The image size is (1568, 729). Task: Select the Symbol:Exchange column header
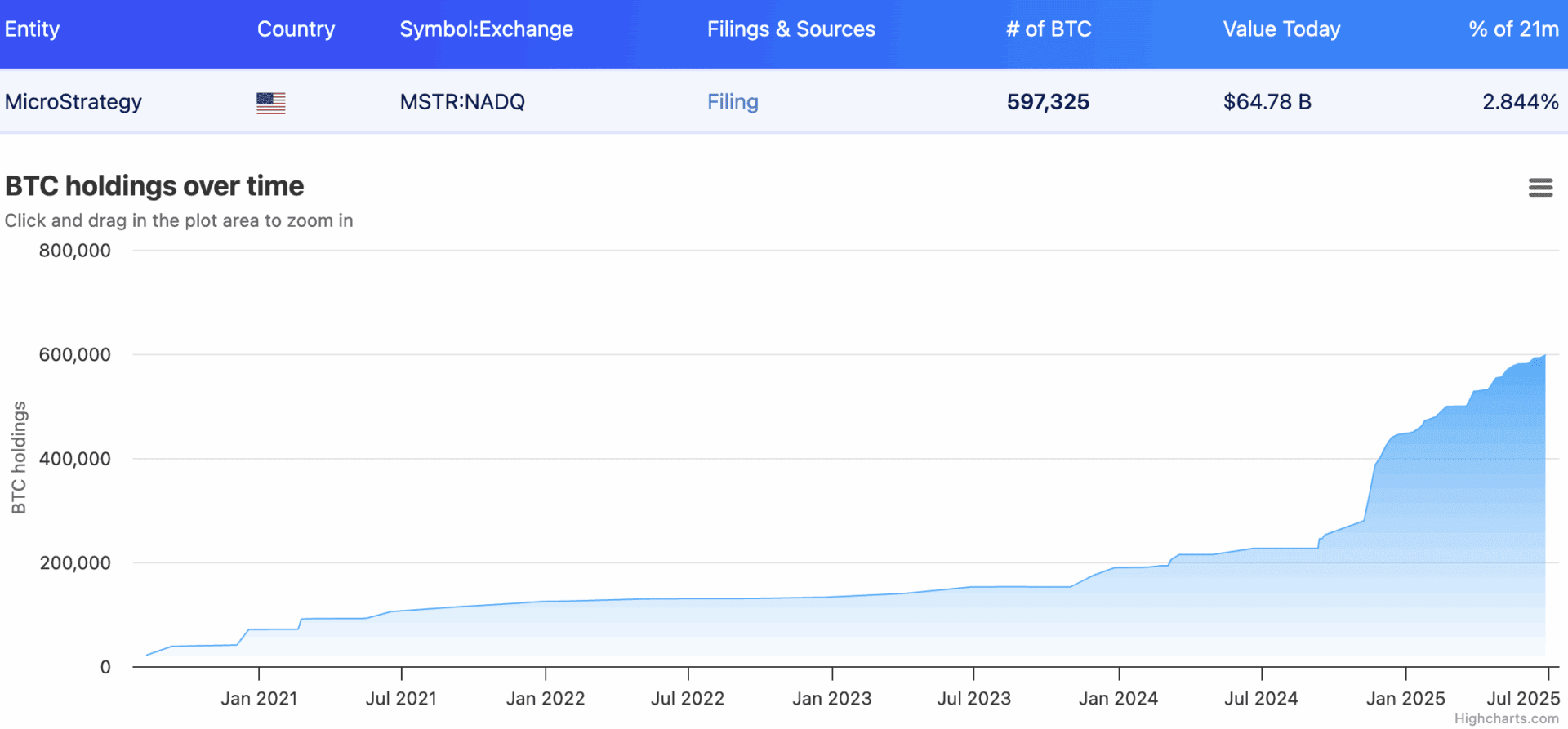[x=487, y=29]
